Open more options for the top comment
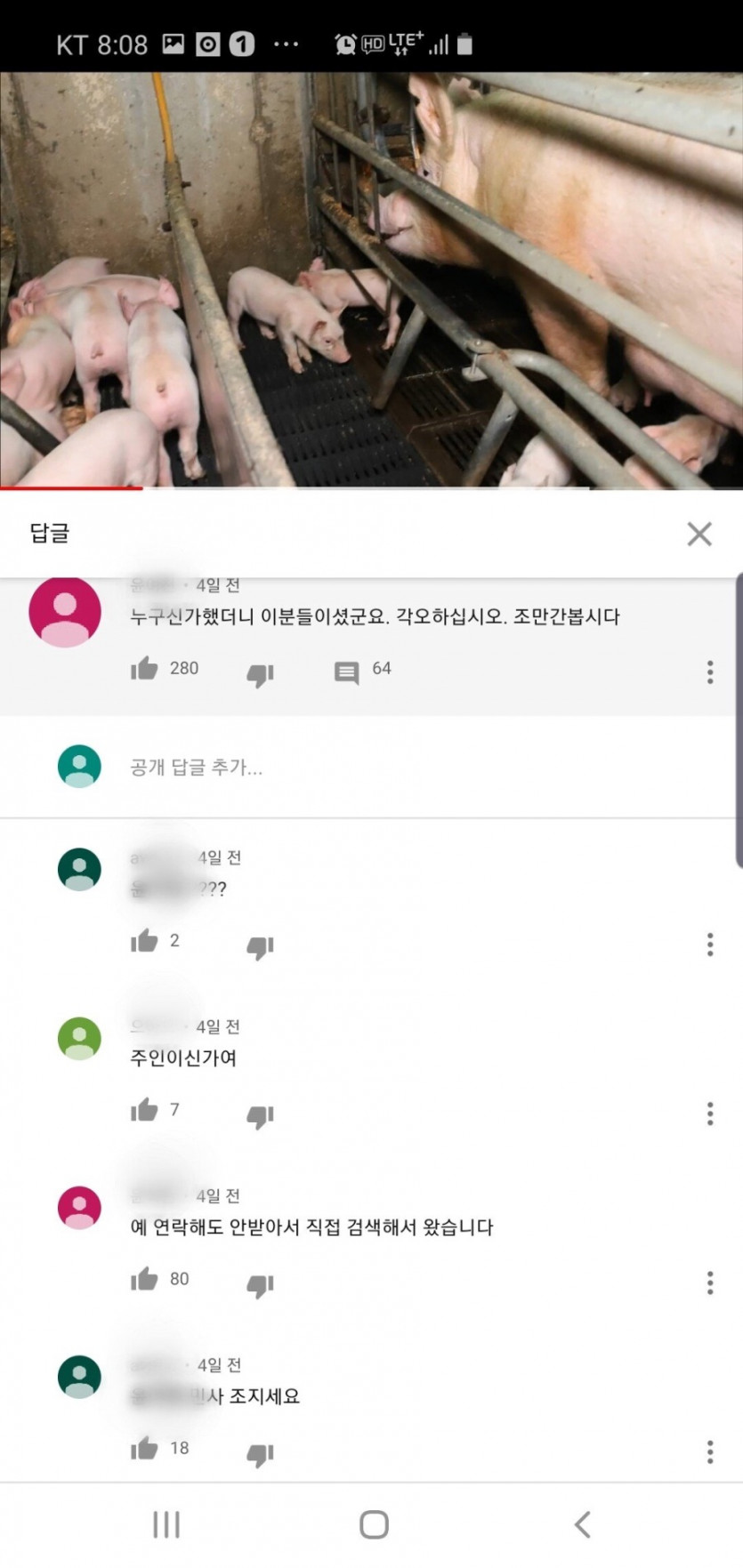The width and height of the screenshot is (743, 1568). pyautogui.click(x=709, y=671)
